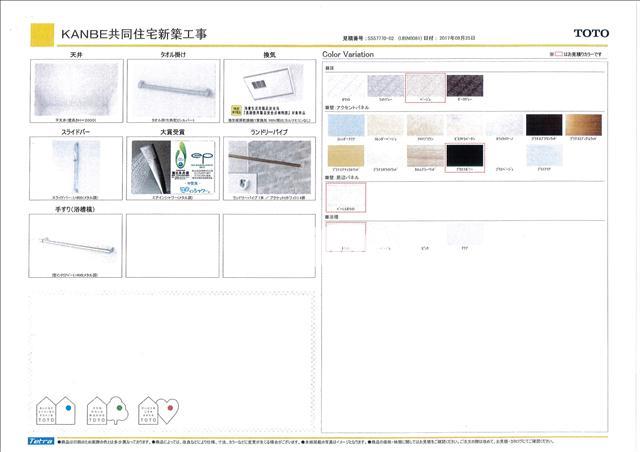This screenshot has height=452, width=640.
Task: Click the 'スライドバー' label
Action: (76, 132)
